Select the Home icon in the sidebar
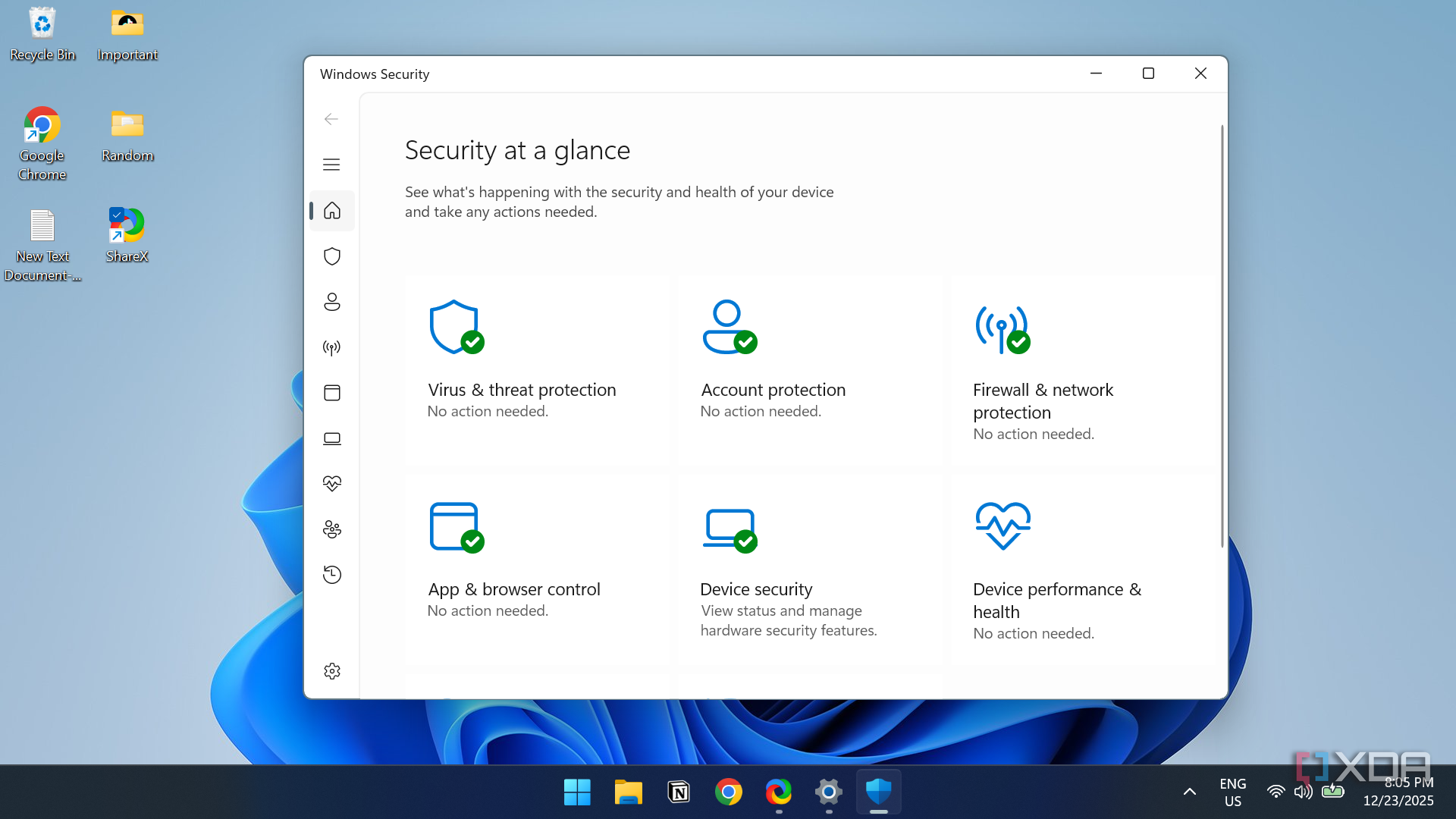The image size is (1456, 819). click(x=331, y=211)
